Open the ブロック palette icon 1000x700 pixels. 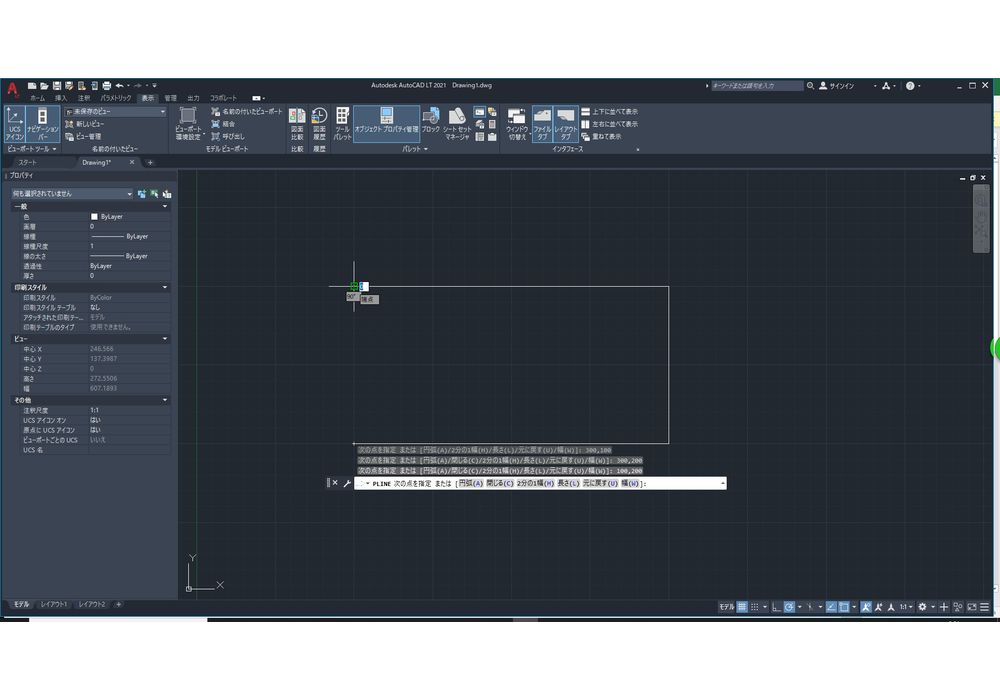(x=430, y=124)
